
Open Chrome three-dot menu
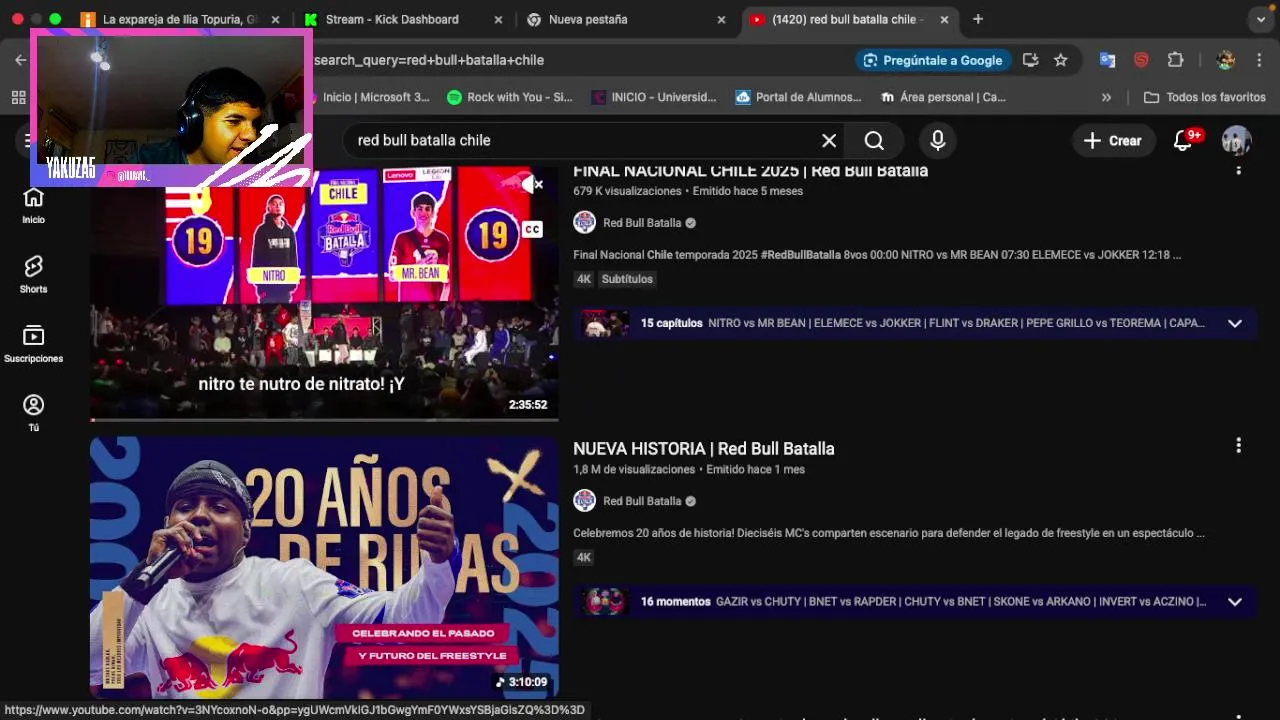(1259, 60)
